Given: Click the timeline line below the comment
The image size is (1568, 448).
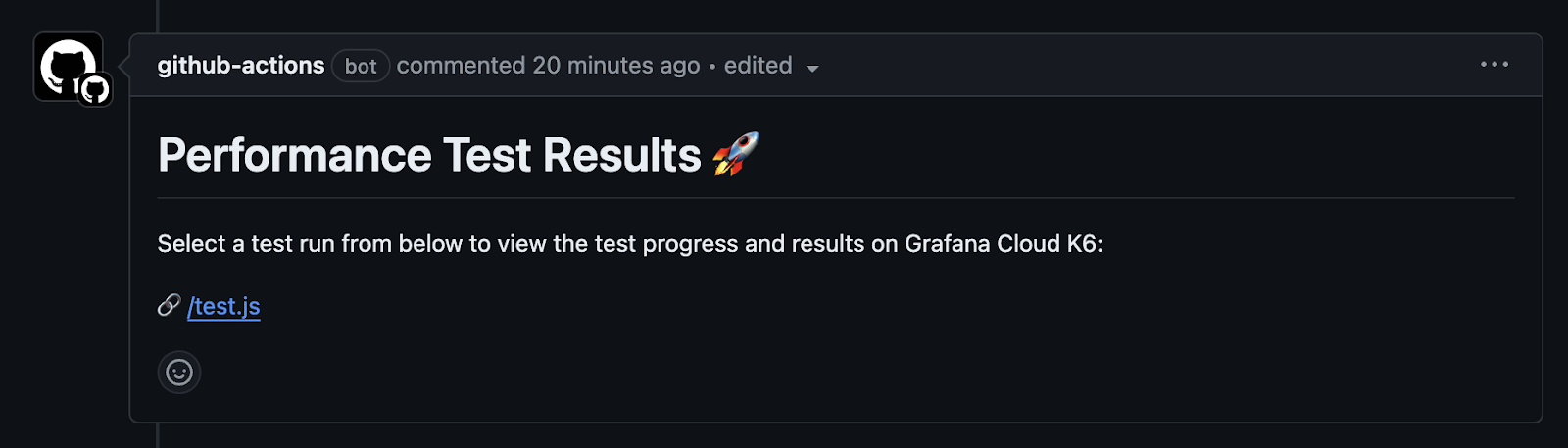Looking at the screenshot, I should [x=158, y=437].
